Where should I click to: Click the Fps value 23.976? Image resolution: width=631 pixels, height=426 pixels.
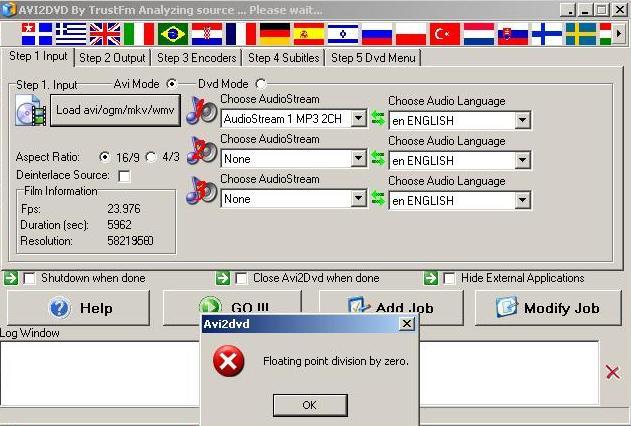click(x=124, y=209)
